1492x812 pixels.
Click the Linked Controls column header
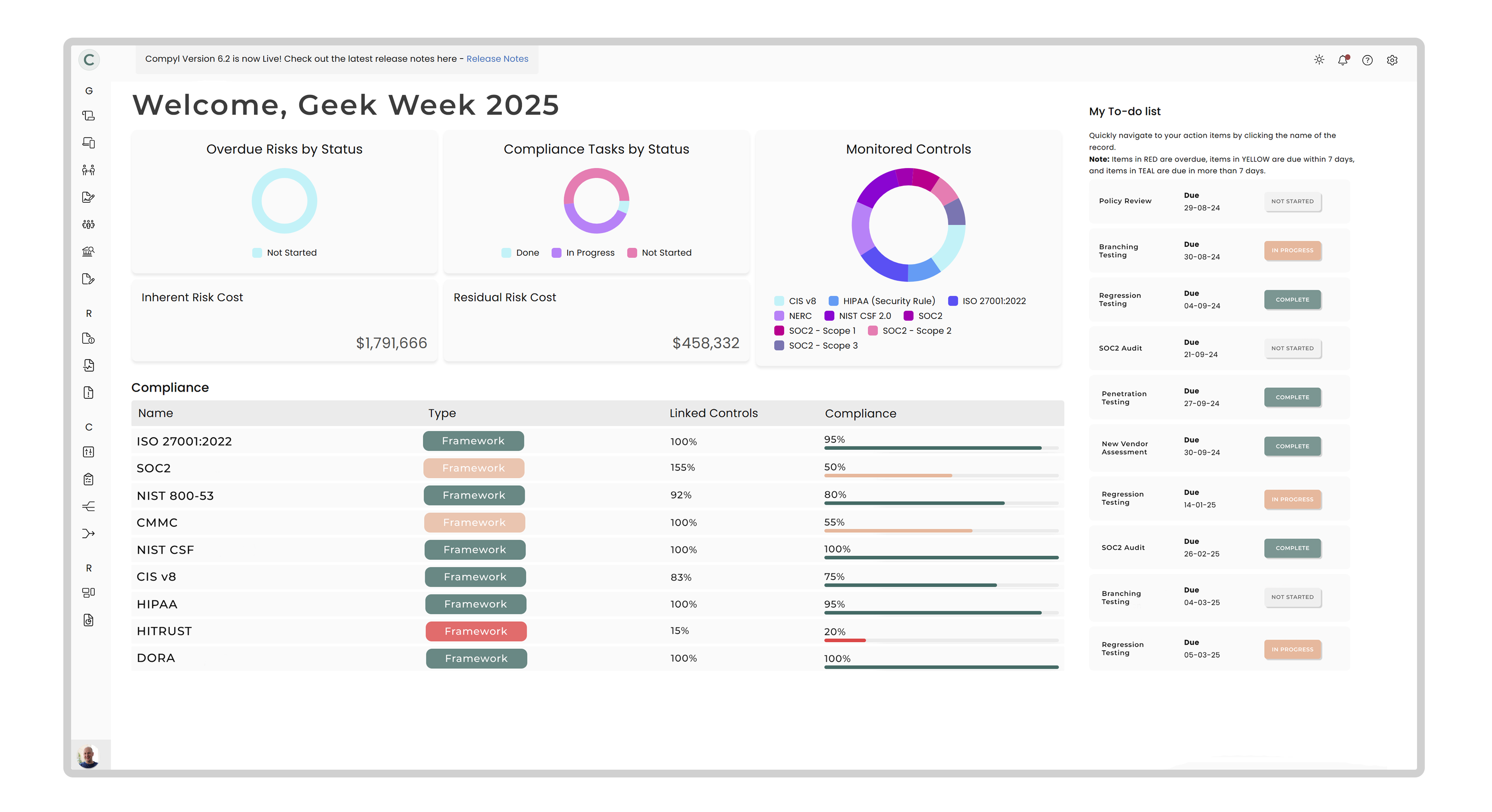pyautogui.click(x=714, y=413)
